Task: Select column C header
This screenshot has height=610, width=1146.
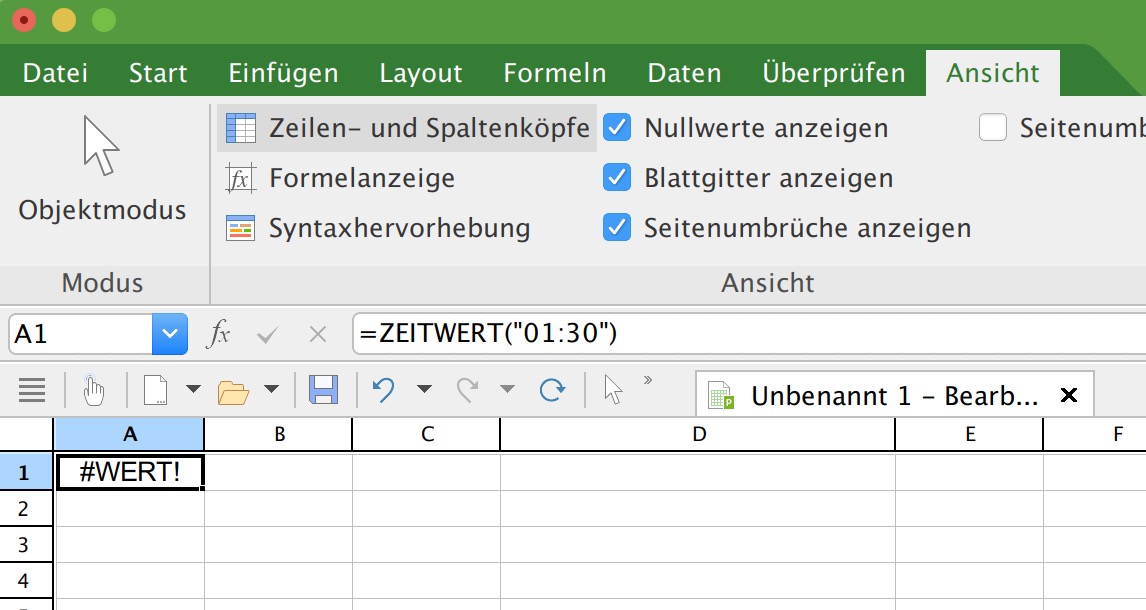Action: click(x=427, y=435)
